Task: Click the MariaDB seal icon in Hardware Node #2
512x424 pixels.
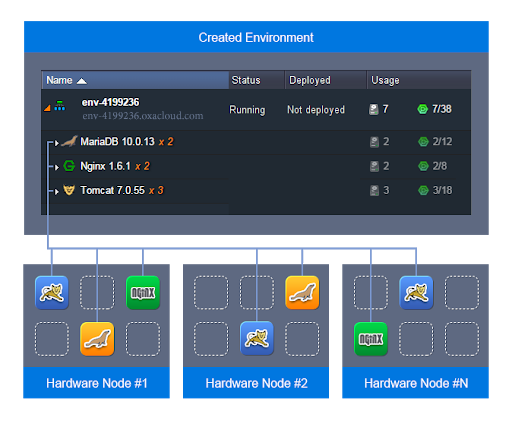Action: point(302,293)
